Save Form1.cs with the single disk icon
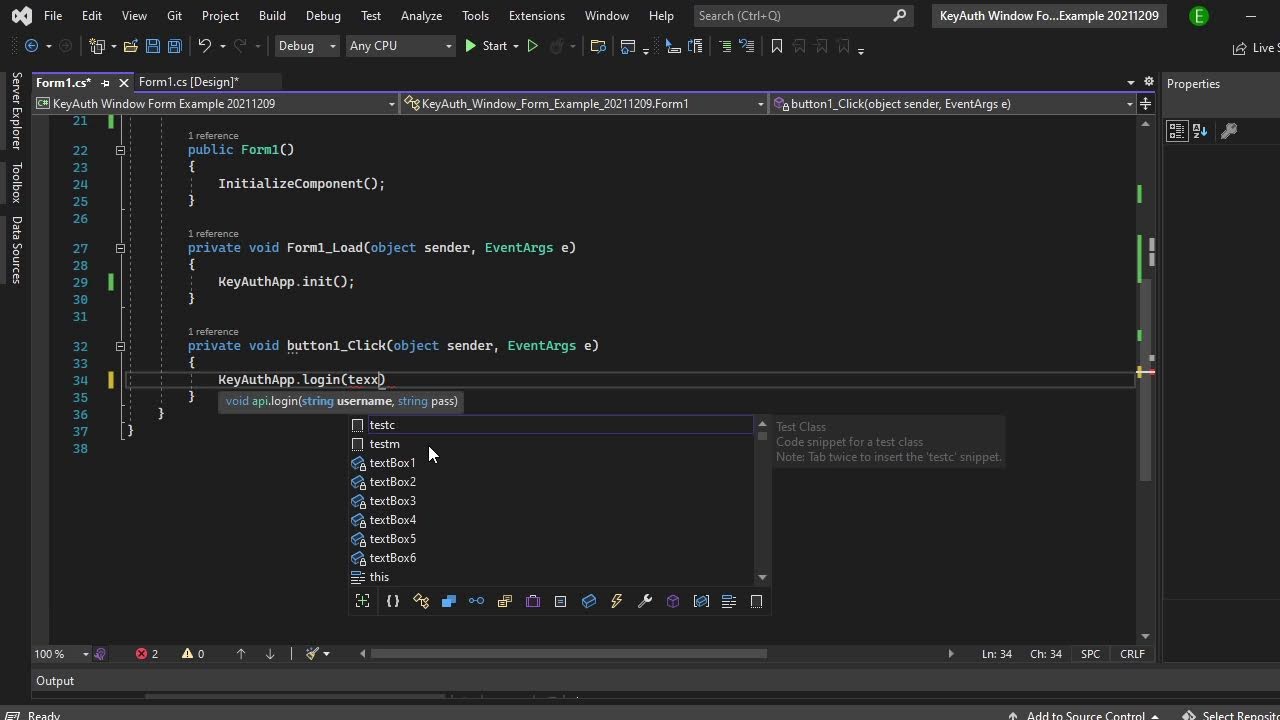This screenshot has width=1280, height=720. pyautogui.click(x=152, y=46)
